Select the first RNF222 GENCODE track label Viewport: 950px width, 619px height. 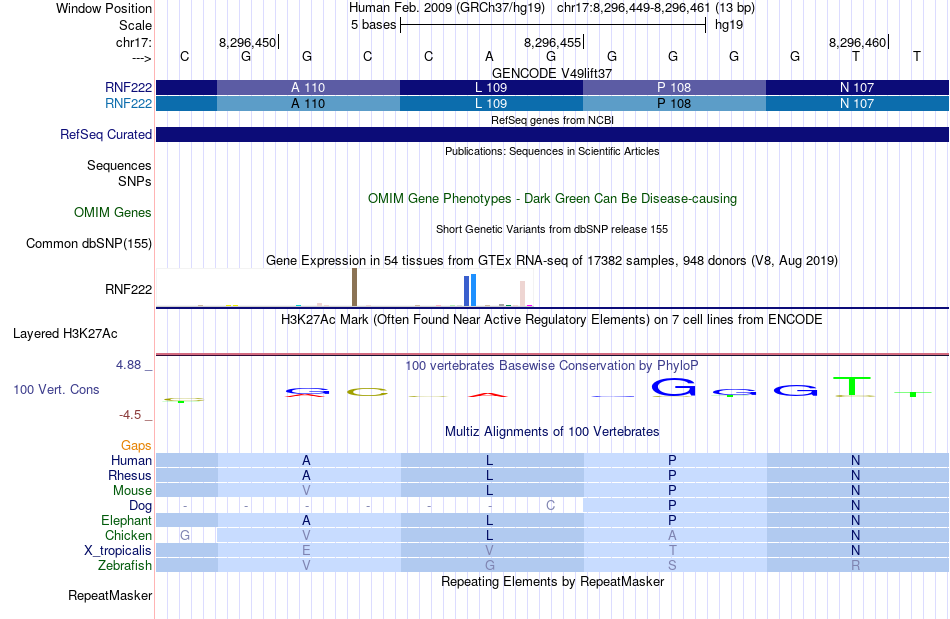(x=128, y=87)
